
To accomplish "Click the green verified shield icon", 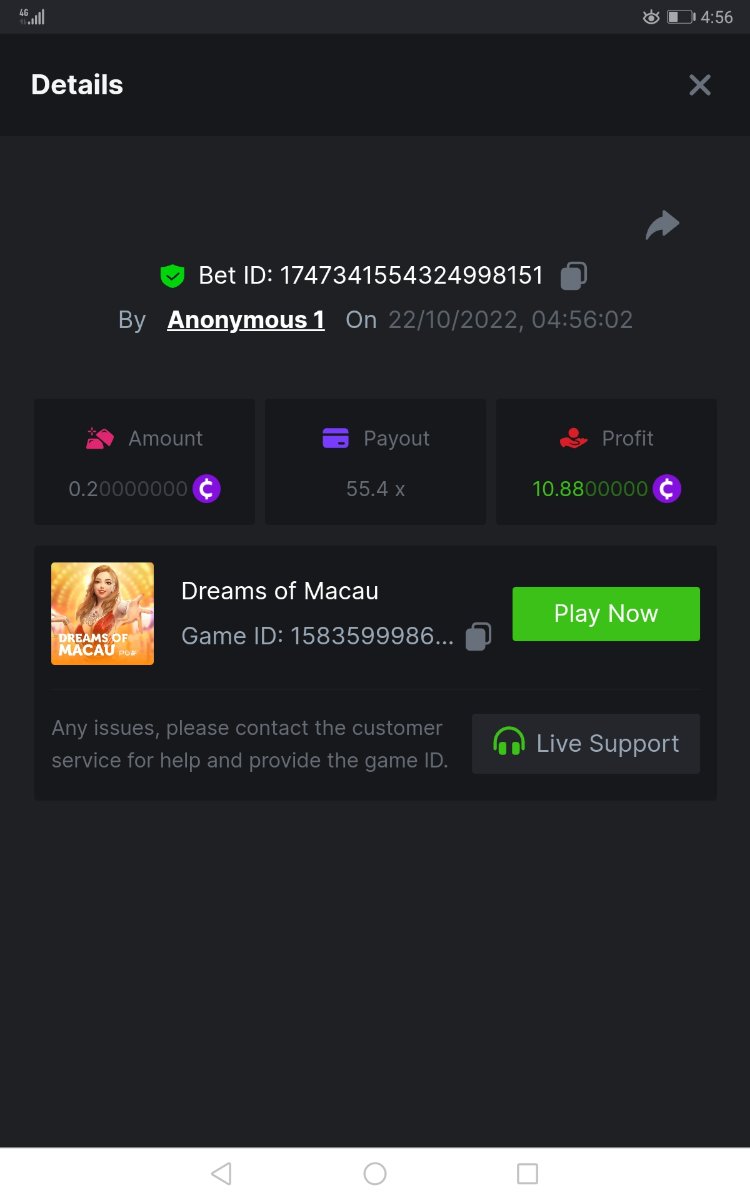I will point(173,275).
